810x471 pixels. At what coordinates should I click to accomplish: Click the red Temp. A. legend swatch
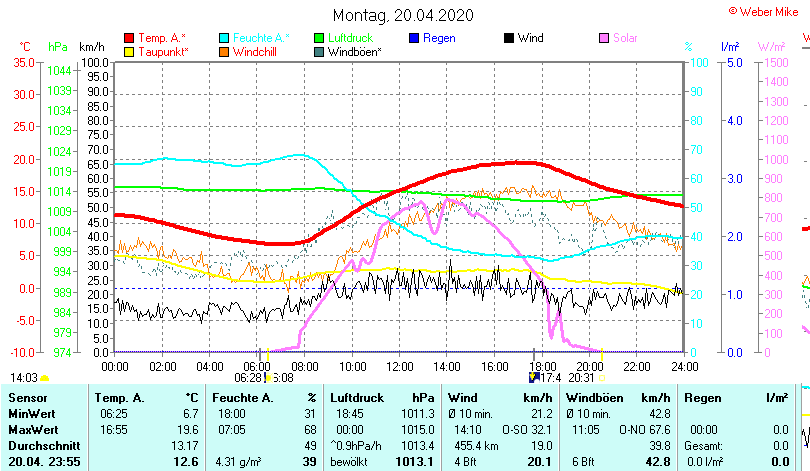(x=128, y=38)
